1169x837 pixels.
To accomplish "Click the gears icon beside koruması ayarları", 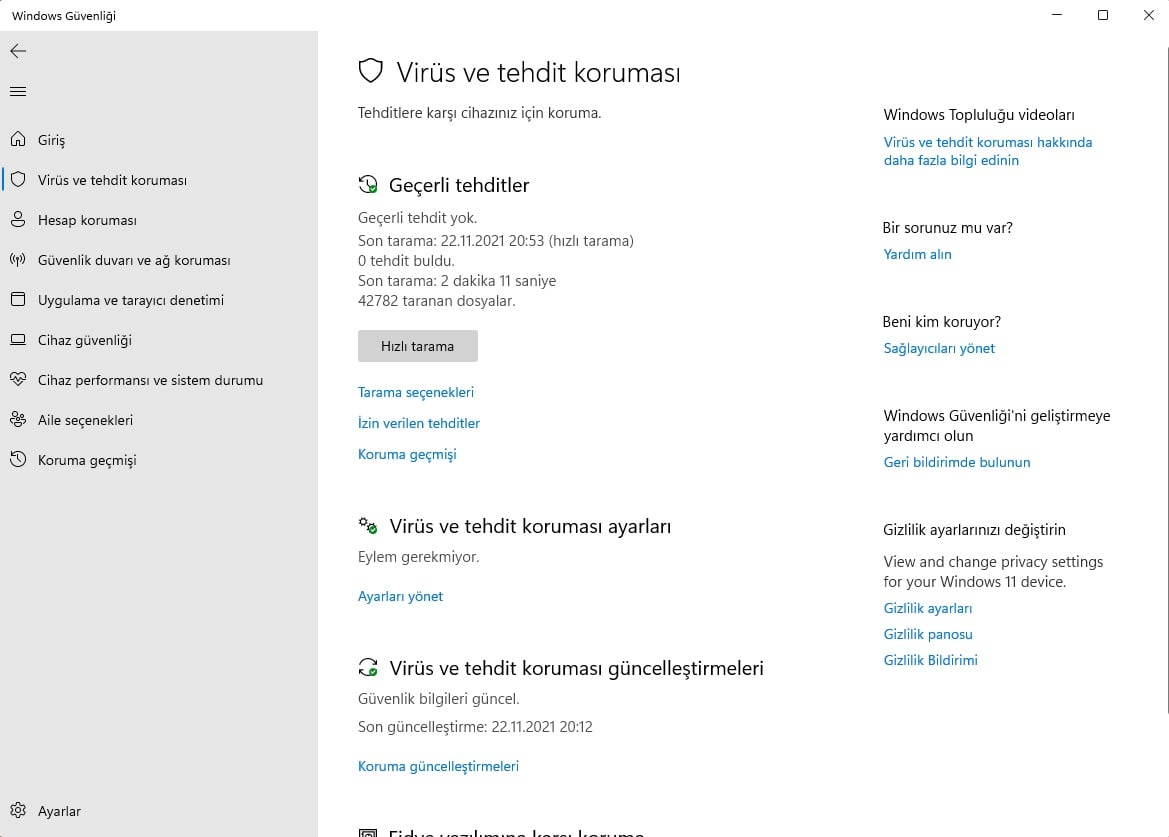I will (368, 525).
